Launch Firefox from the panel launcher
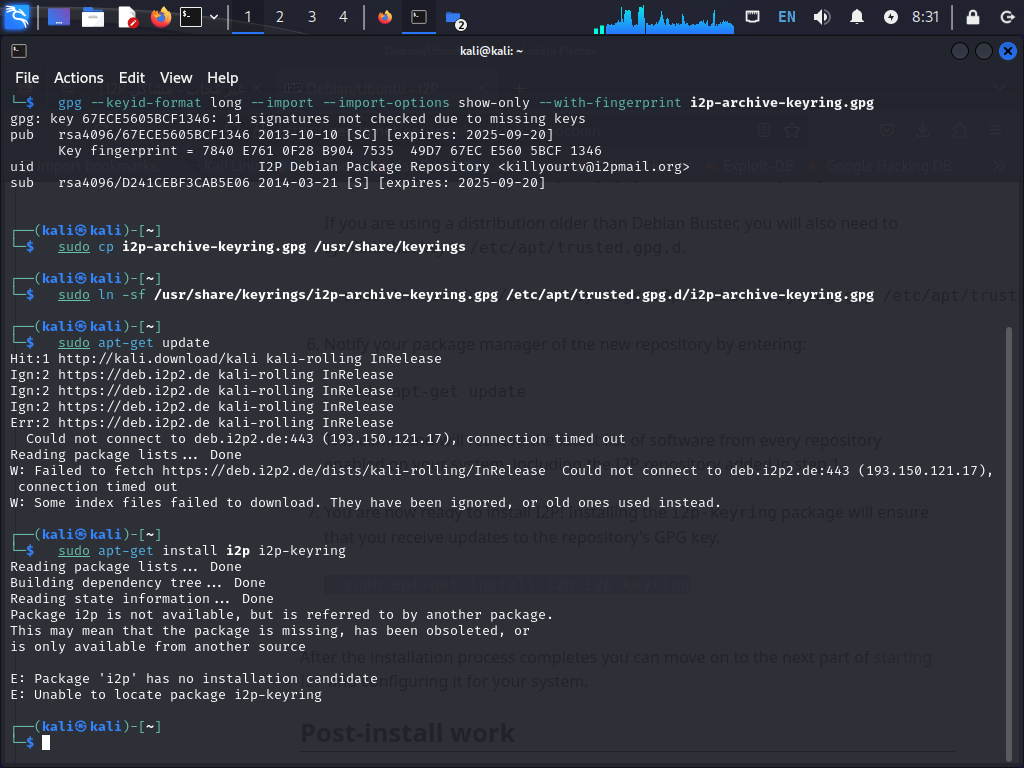This screenshot has height=768, width=1024. [x=161, y=17]
